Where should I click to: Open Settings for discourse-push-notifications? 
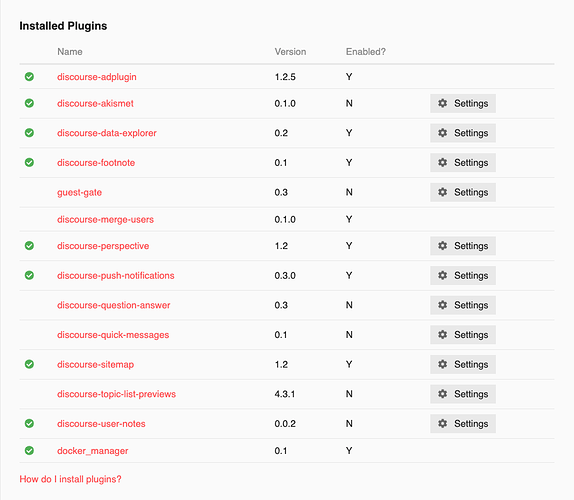[463, 275]
